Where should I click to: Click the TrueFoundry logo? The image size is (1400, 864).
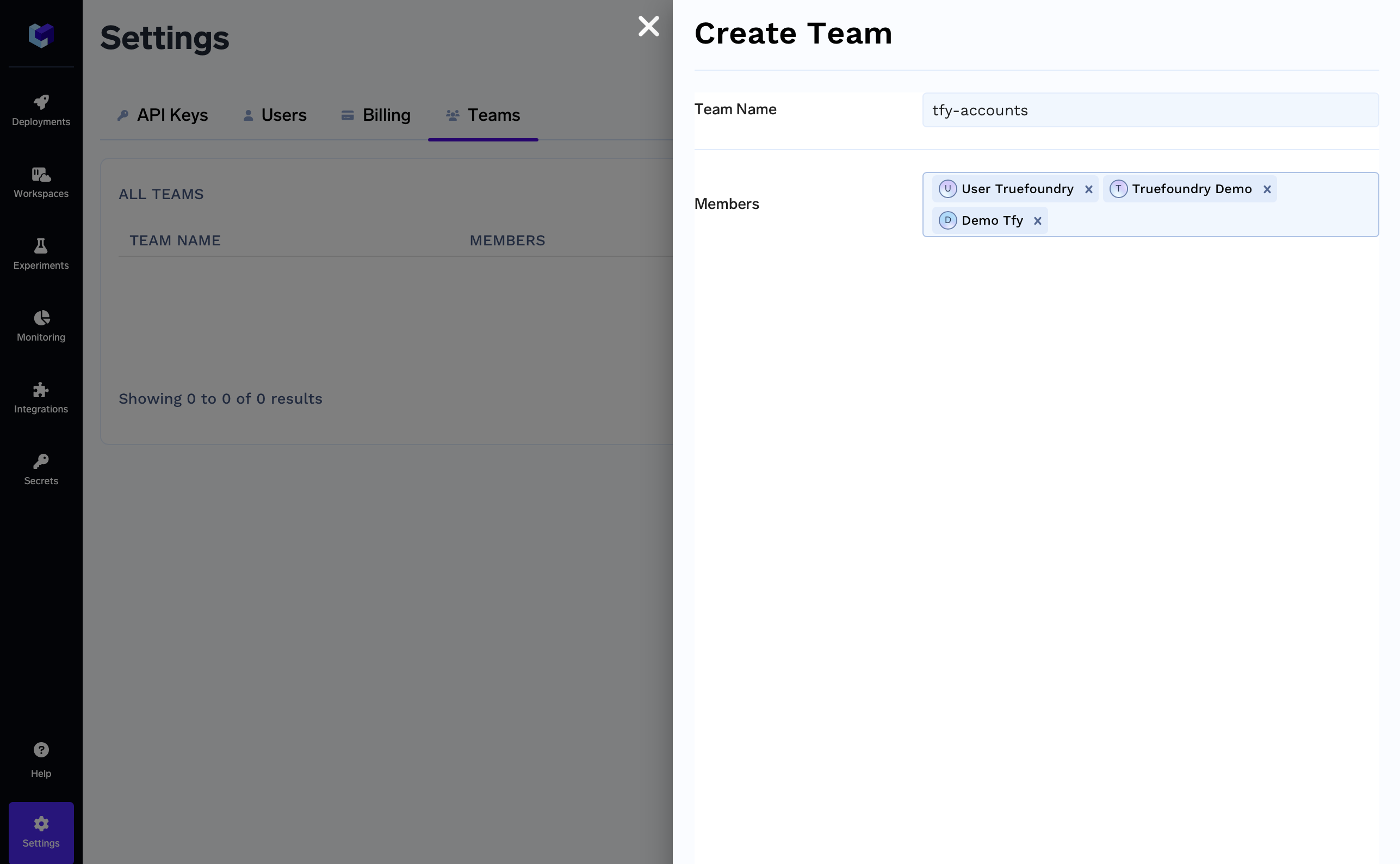coord(41,35)
